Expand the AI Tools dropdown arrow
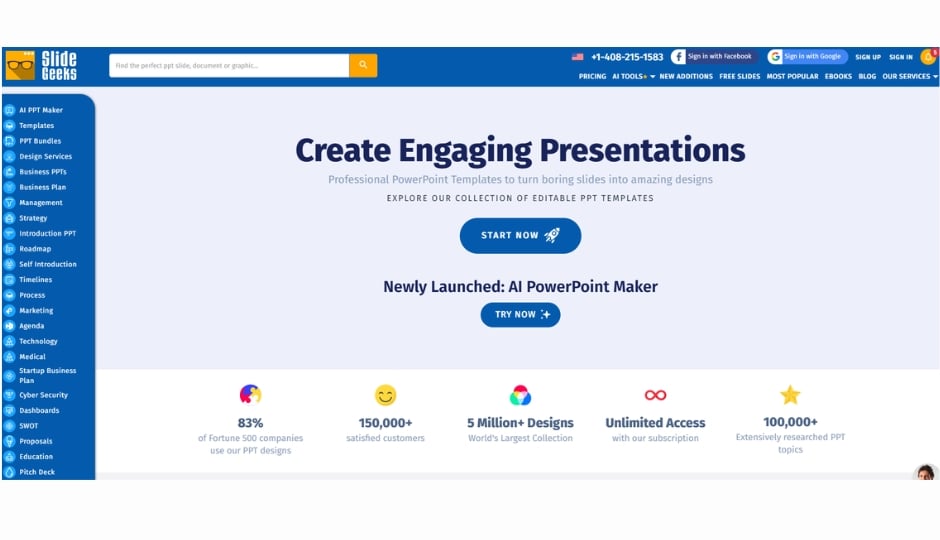This screenshot has width=940, height=540. pyautogui.click(x=652, y=77)
